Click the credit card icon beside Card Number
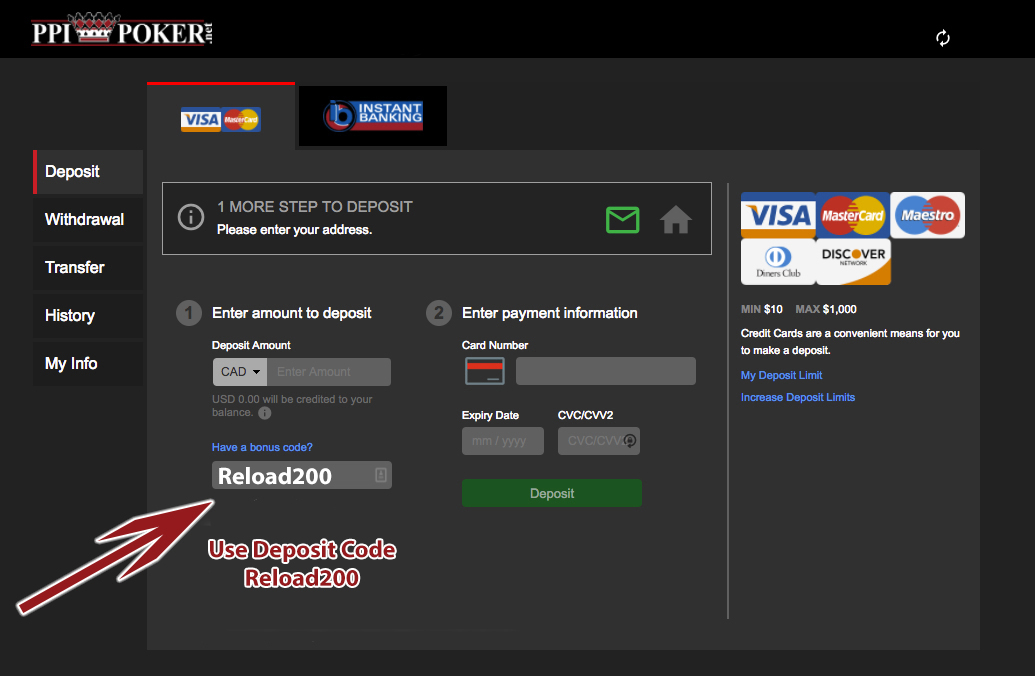This screenshot has height=676, width=1035. [x=484, y=371]
